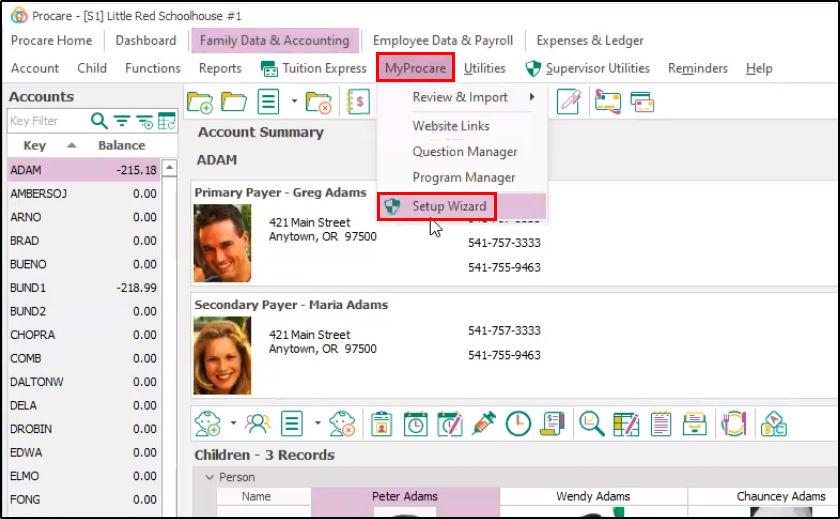Sort accounts by Key column header
Viewport: 840px width, 519px height.
35,146
